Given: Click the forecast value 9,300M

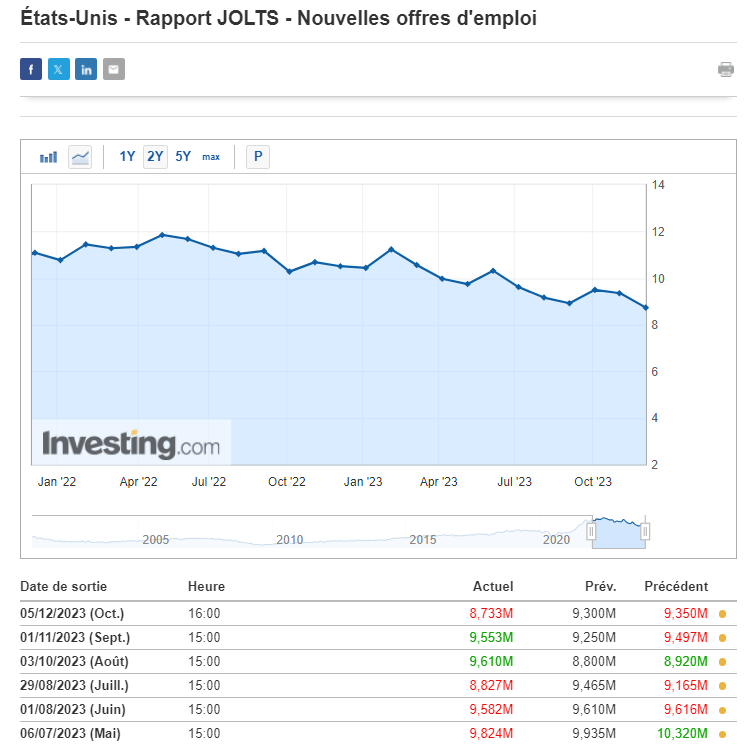Looking at the screenshot, I should click(594, 613).
